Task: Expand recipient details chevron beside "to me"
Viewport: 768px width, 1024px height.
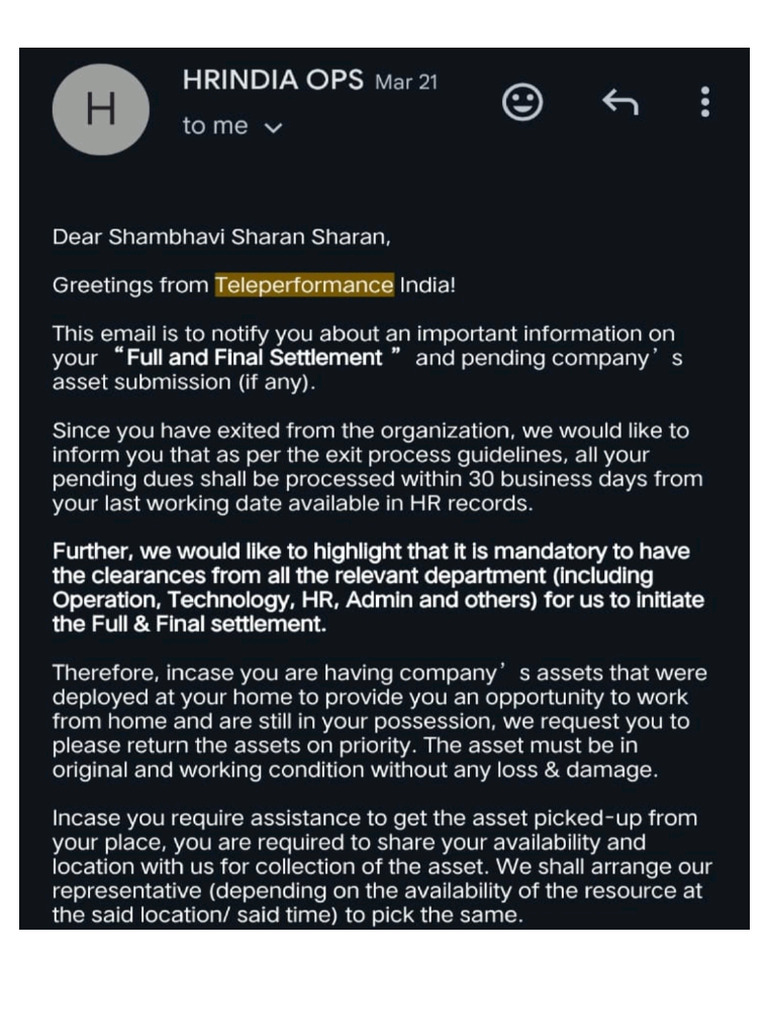Action: pyautogui.click(x=271, y=128)
